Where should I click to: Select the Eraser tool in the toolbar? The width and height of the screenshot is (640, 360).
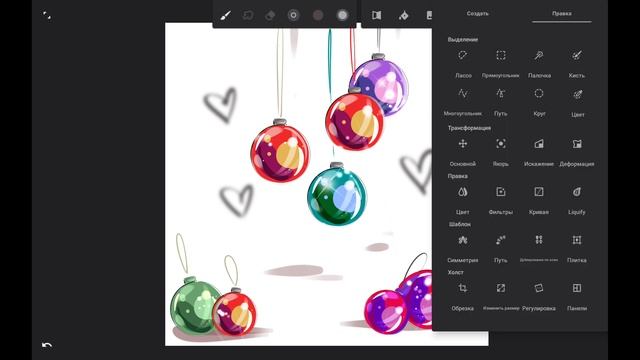[270, 16]
